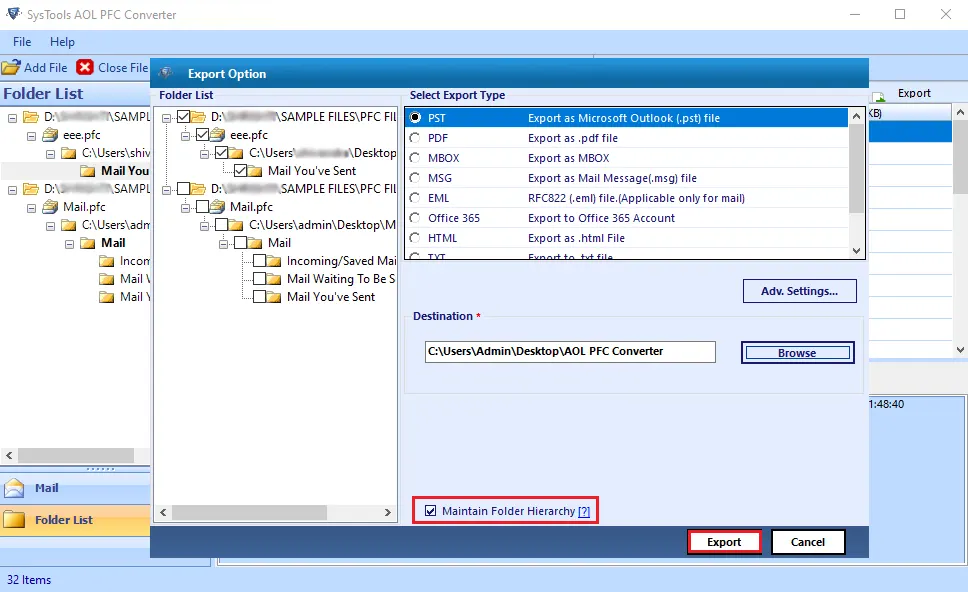Click the Add File folder icon
The width and height of the screenshot is (968, 592).
11,67
